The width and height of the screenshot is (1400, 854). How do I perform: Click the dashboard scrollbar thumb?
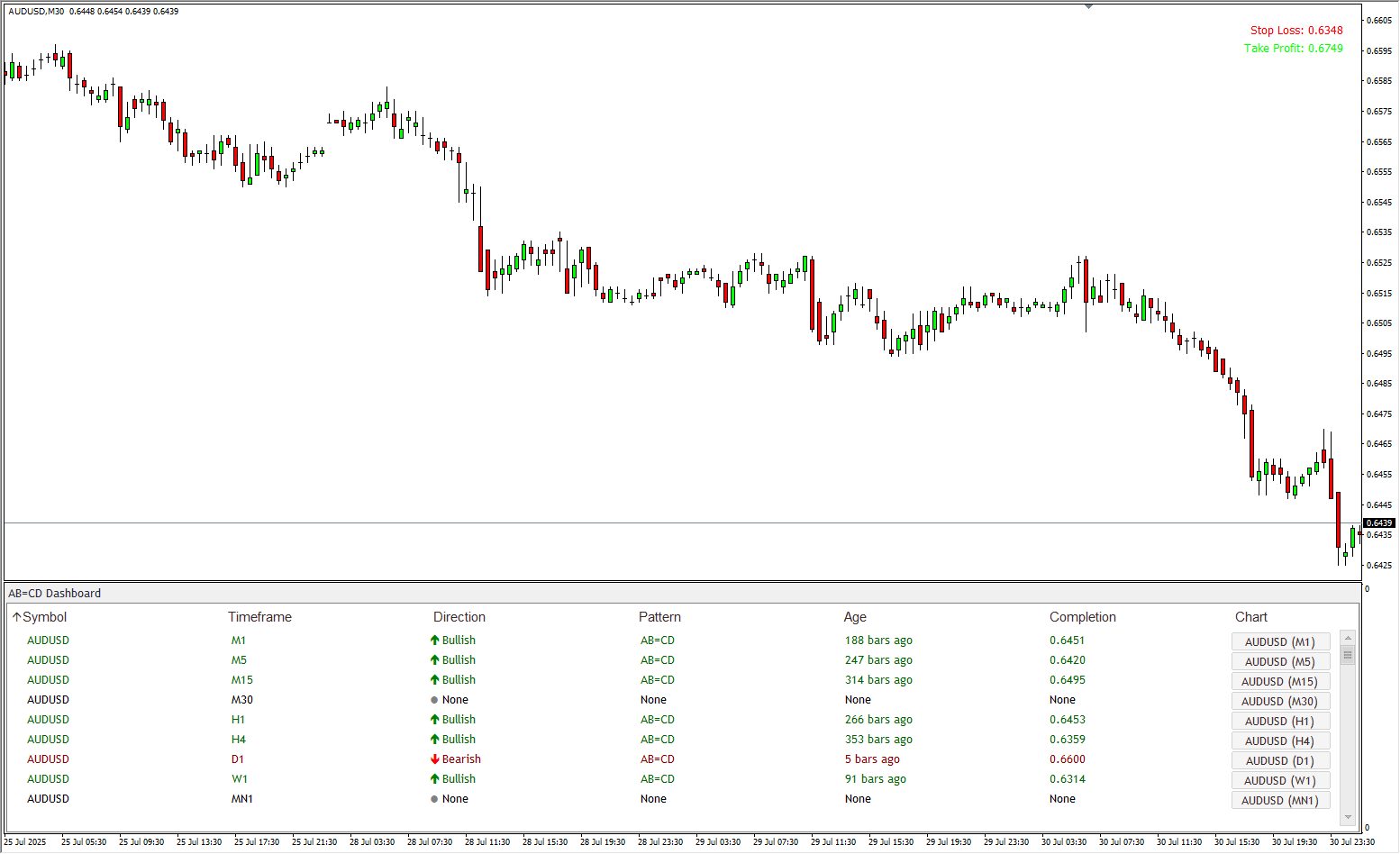(x=1348, y=655)
